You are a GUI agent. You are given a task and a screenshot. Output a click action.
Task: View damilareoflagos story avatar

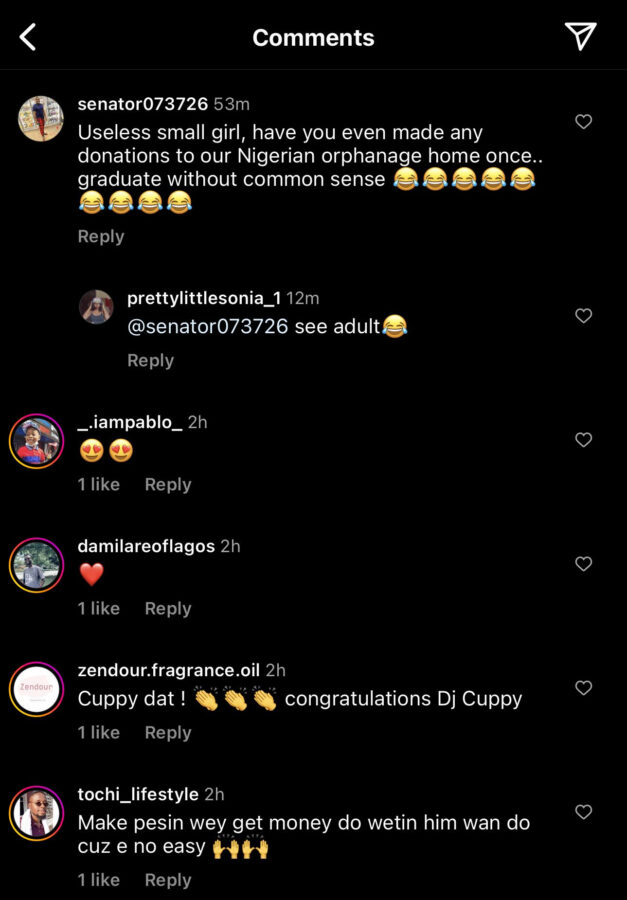click(x=37, y=565)
